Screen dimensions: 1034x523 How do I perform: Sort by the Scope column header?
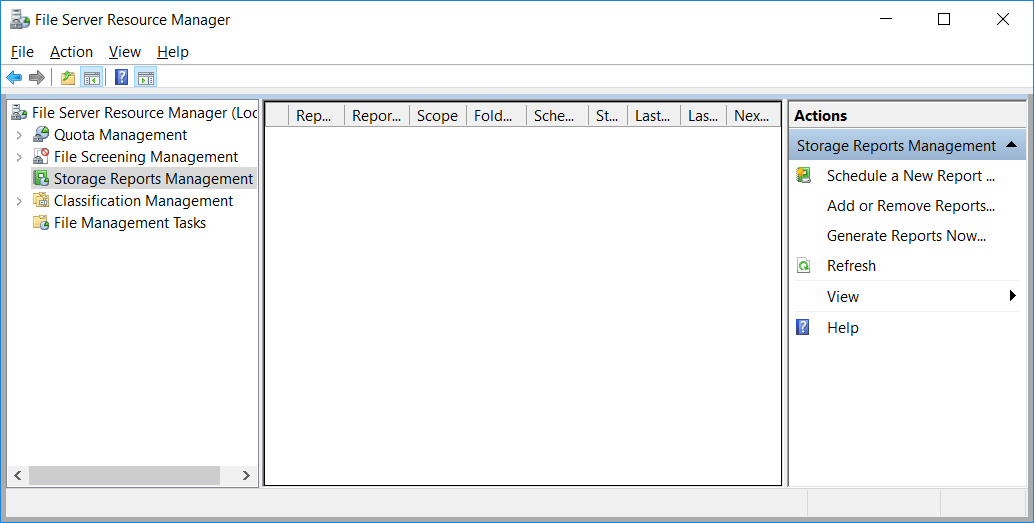pyautogui.click(x=438, y=115)
